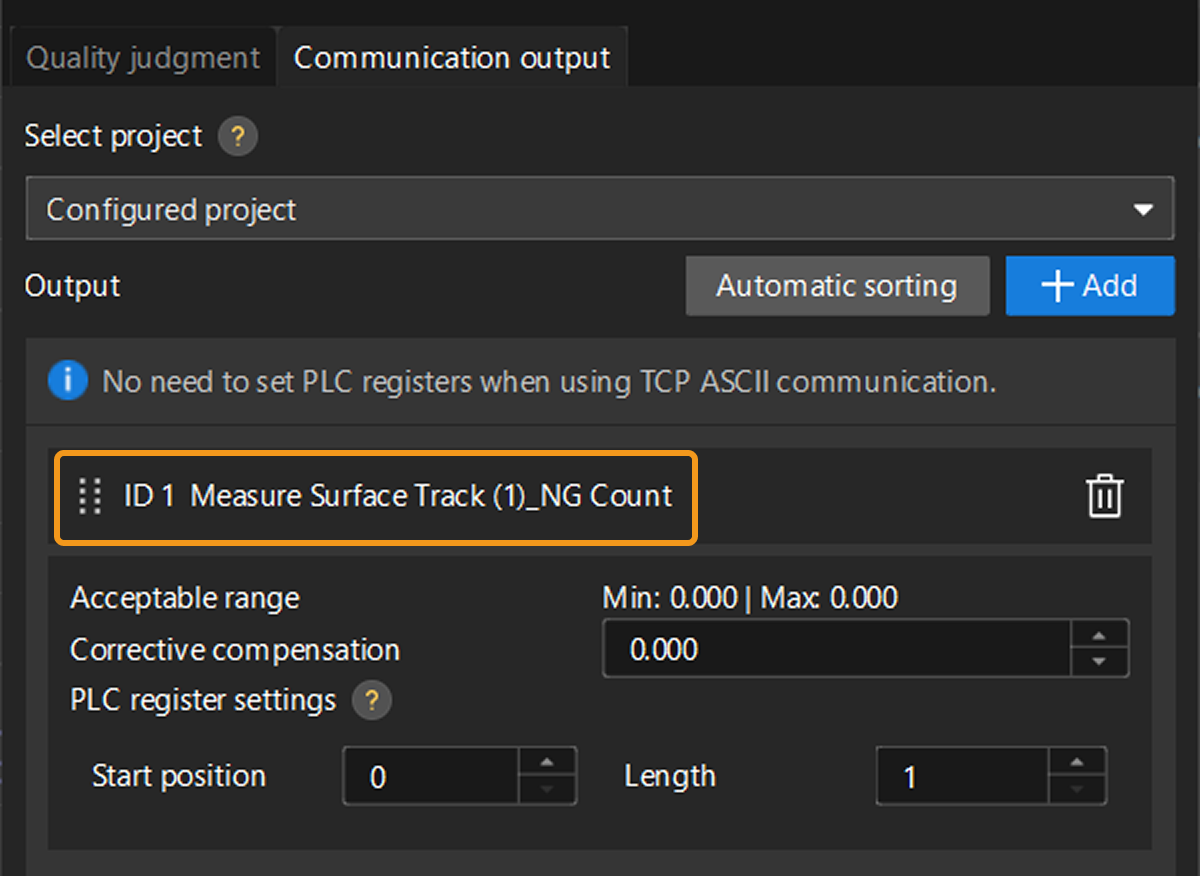Increment Start position using up arrow
Screen dimensions: 1200x876
[547, 762]
